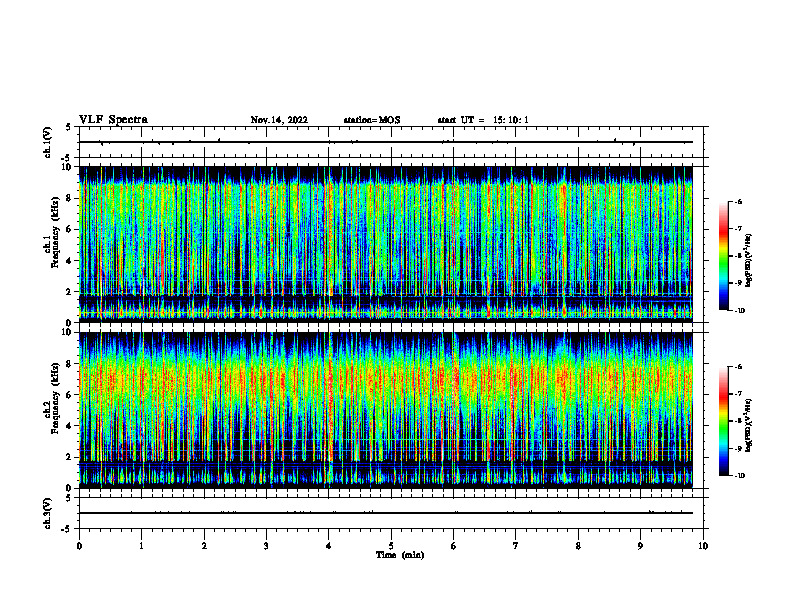This screenshot has width=792, height=612.
Task: Click the ch.1 voltage waveform trace
Action: coord(386,142)
